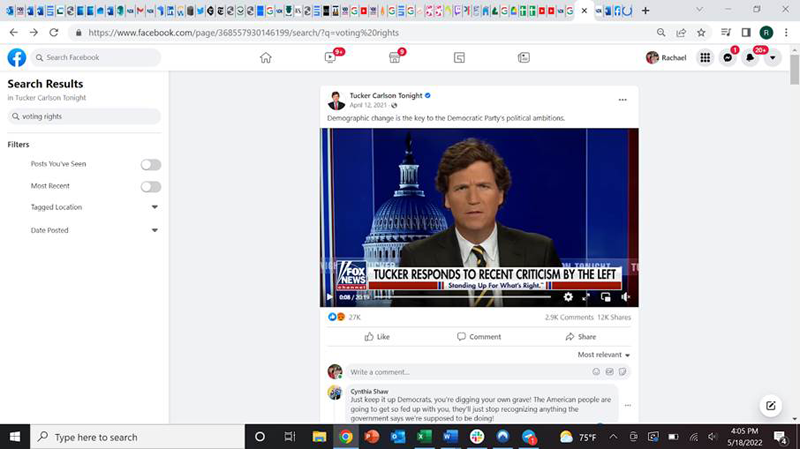The image size is (800, 449).
Task: Open the Chrome profile avatar R
Action: [766, 32]
